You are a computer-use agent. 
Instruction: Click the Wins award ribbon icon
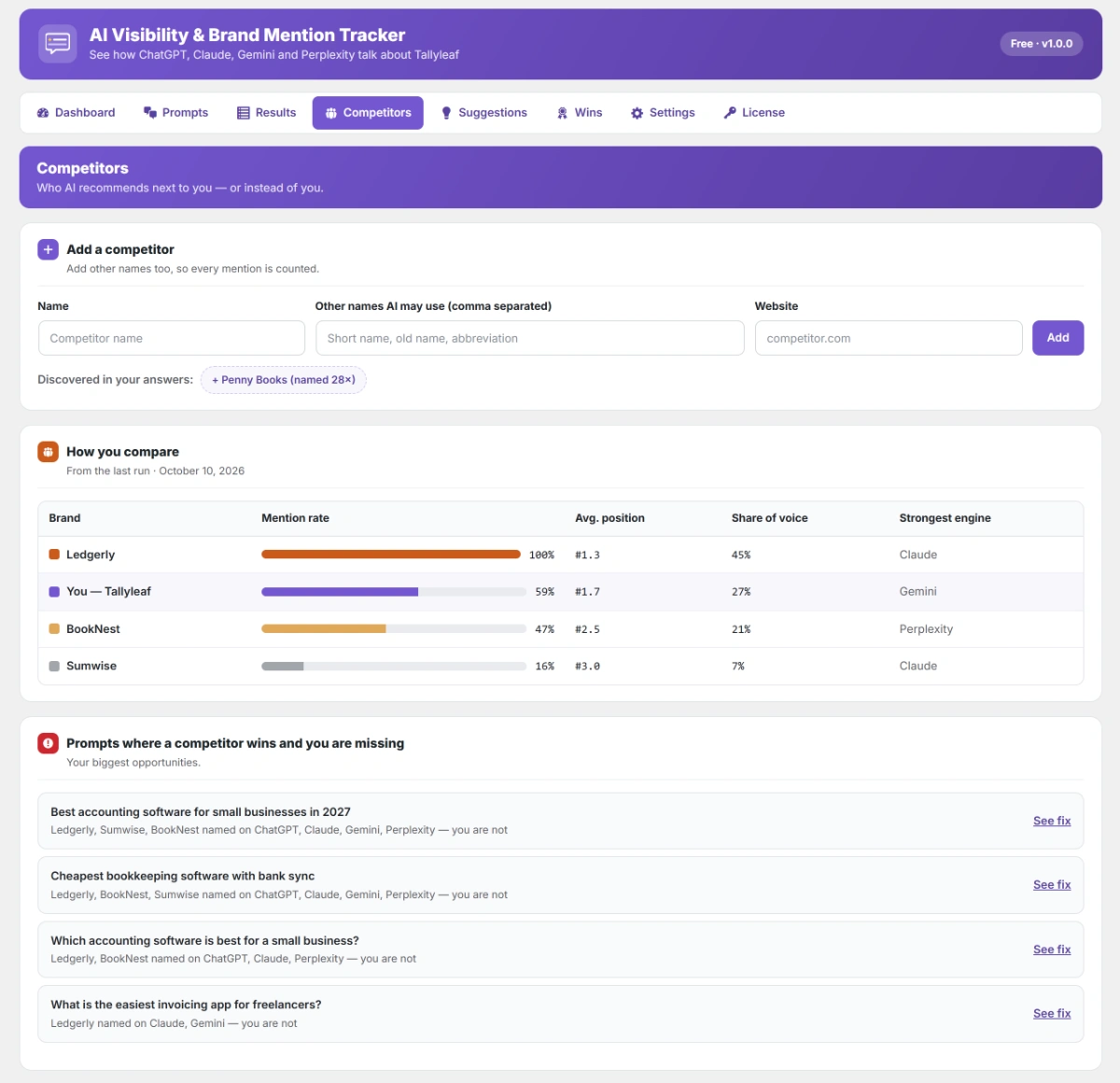point(563,113)
